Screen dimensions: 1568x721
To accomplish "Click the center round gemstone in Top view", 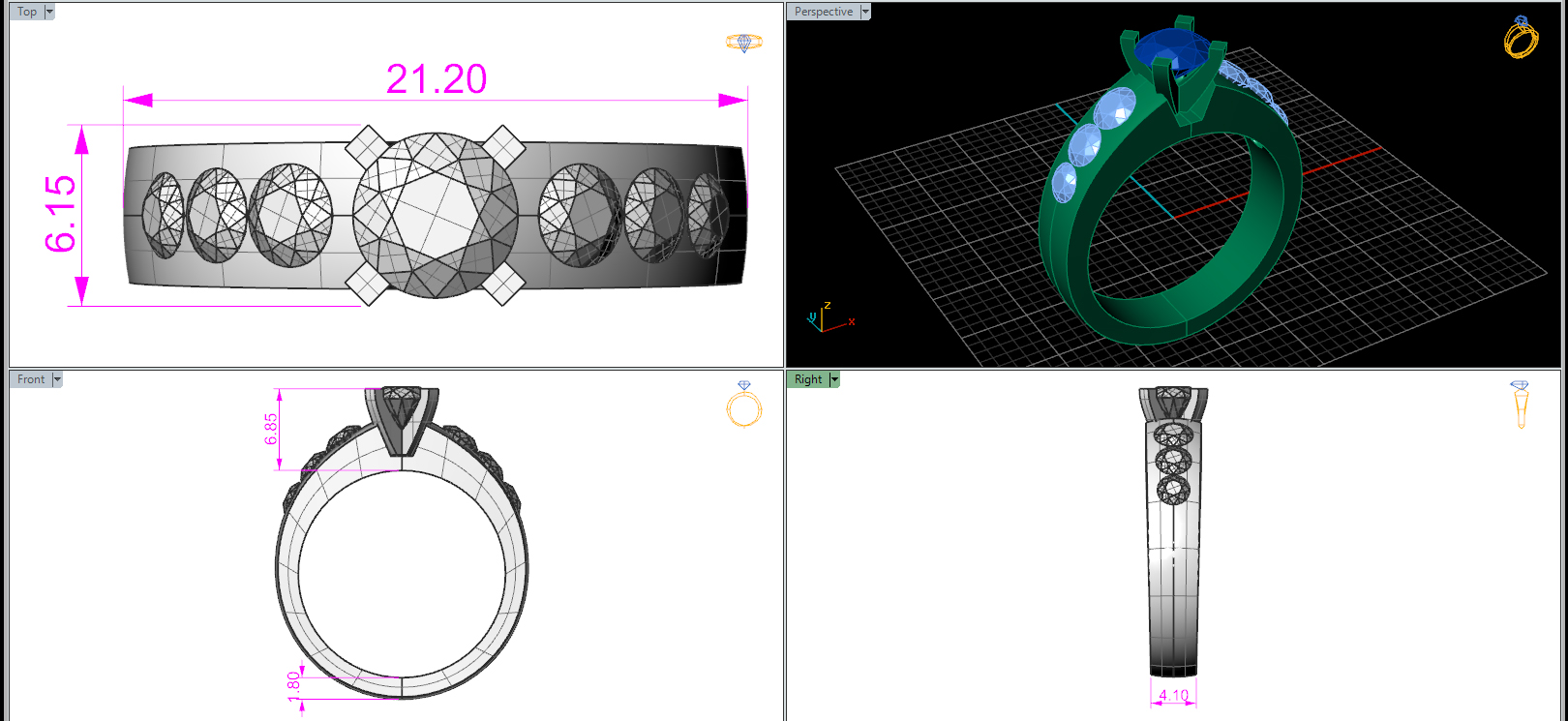I will click(x=436, y=215).
